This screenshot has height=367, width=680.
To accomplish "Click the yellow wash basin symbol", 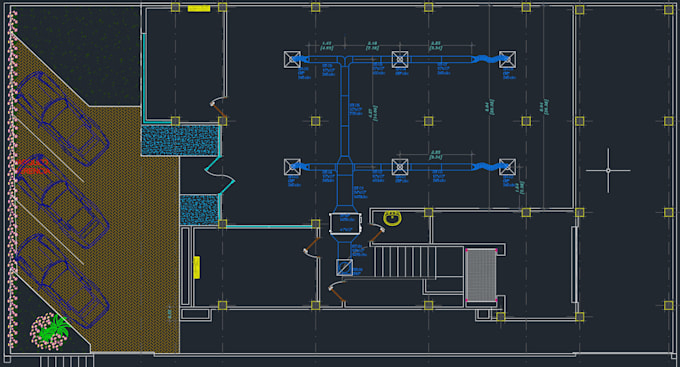I will coord(392,218).
